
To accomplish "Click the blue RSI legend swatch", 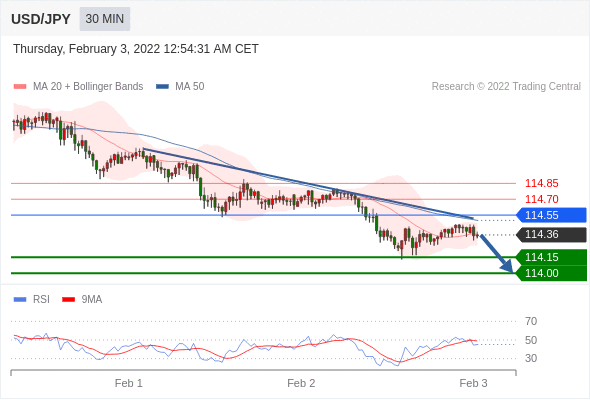I will (20, 300).
